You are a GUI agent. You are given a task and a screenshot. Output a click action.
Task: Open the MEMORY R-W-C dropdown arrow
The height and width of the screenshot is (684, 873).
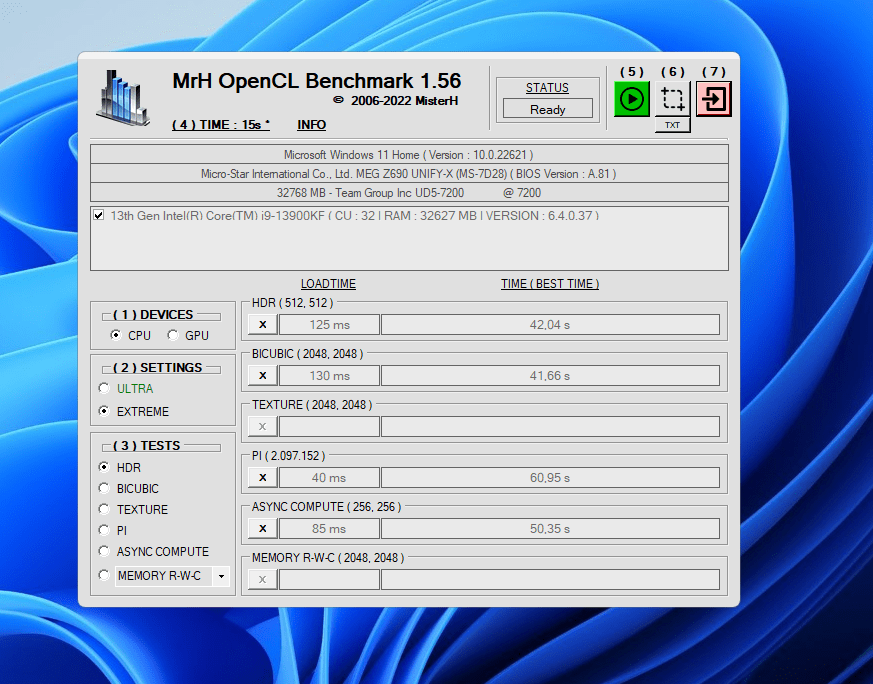[221, 576]
